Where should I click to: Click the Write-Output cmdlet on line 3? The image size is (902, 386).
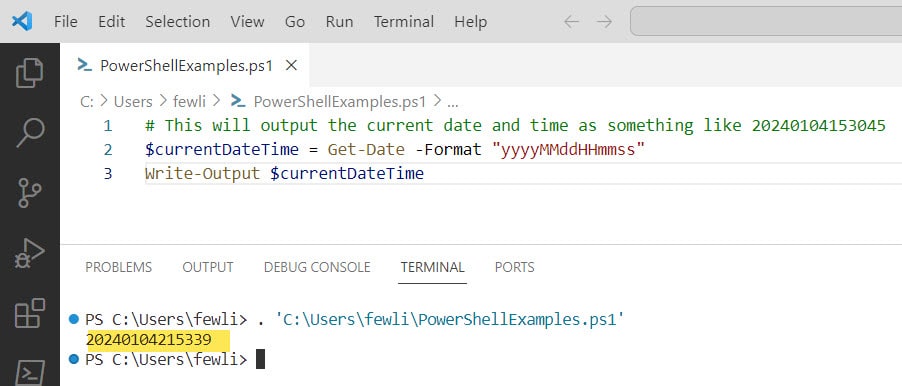[x=202, y=174]
